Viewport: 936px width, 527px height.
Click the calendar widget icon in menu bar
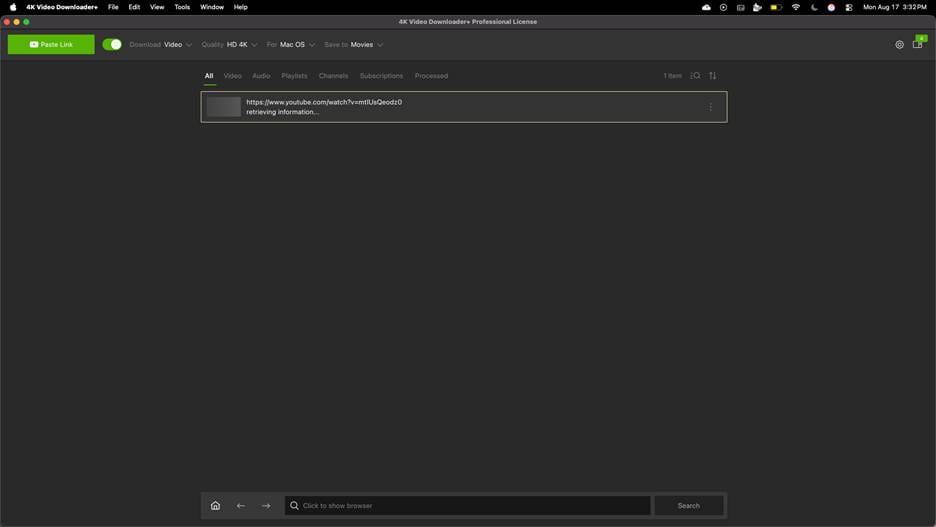click(741, 7)
